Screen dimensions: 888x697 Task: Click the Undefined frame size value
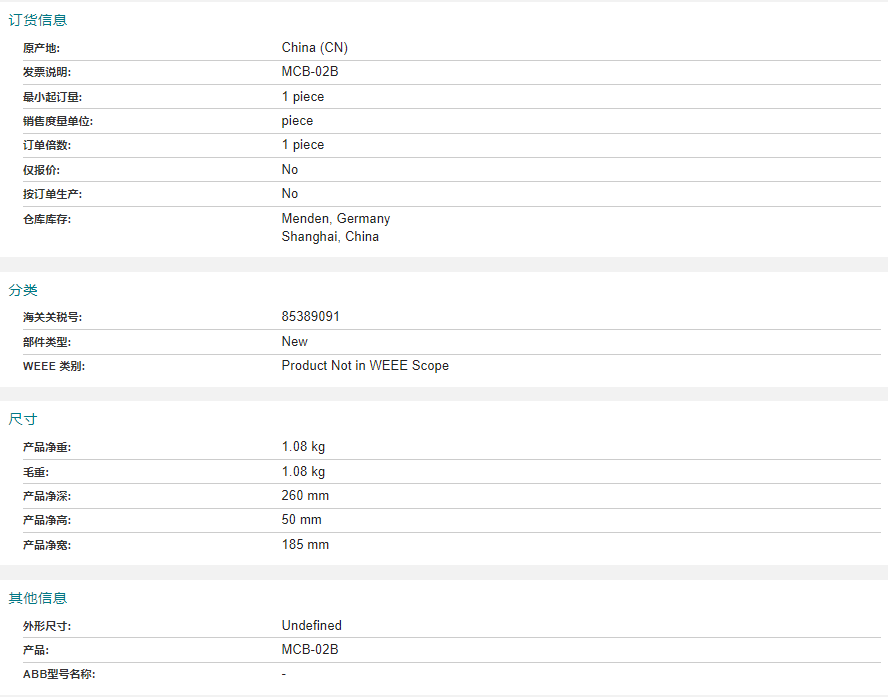(311, 626)
